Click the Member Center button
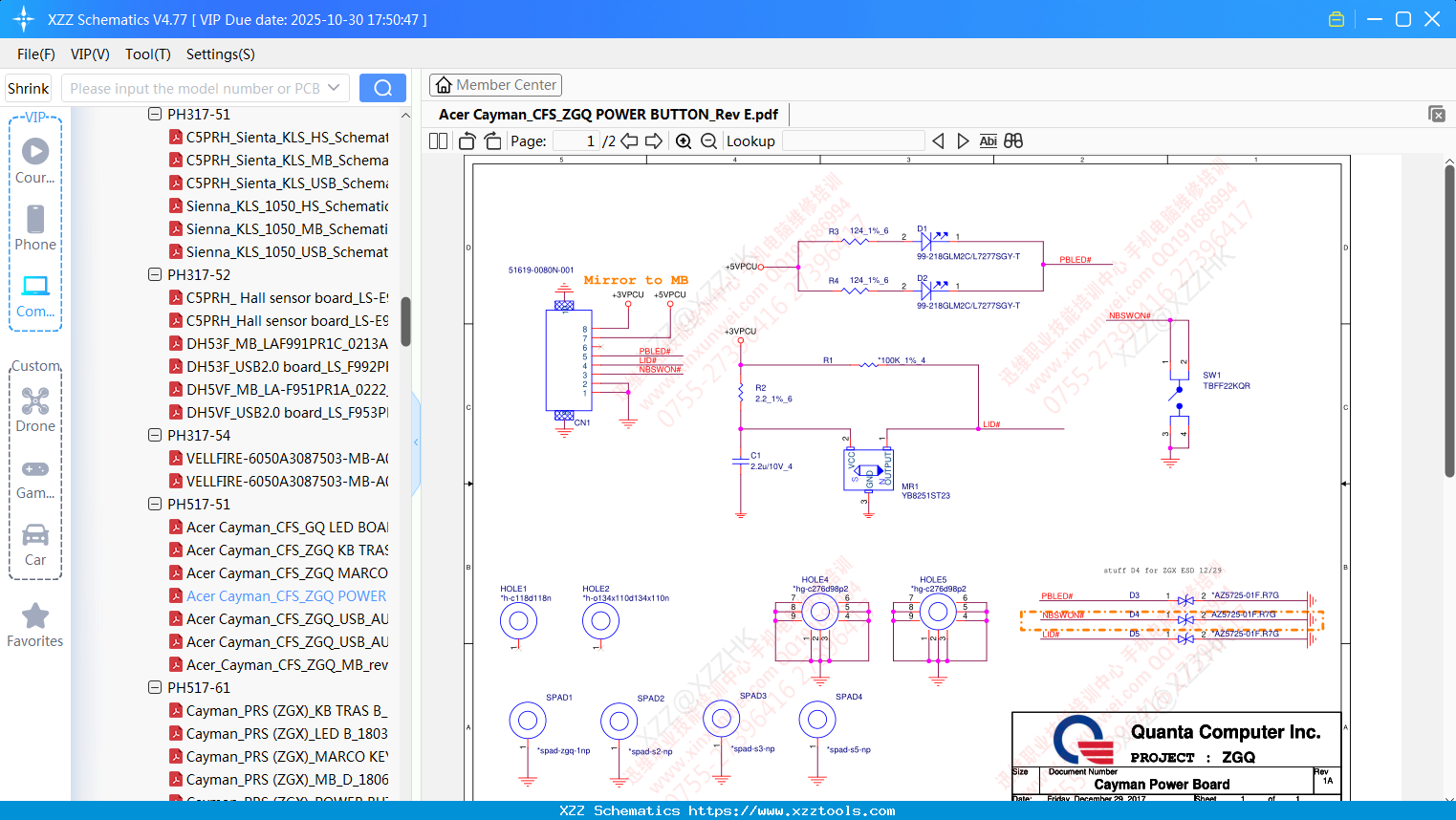The height and width of the screenshot is (820, 1456). point(495,85)
